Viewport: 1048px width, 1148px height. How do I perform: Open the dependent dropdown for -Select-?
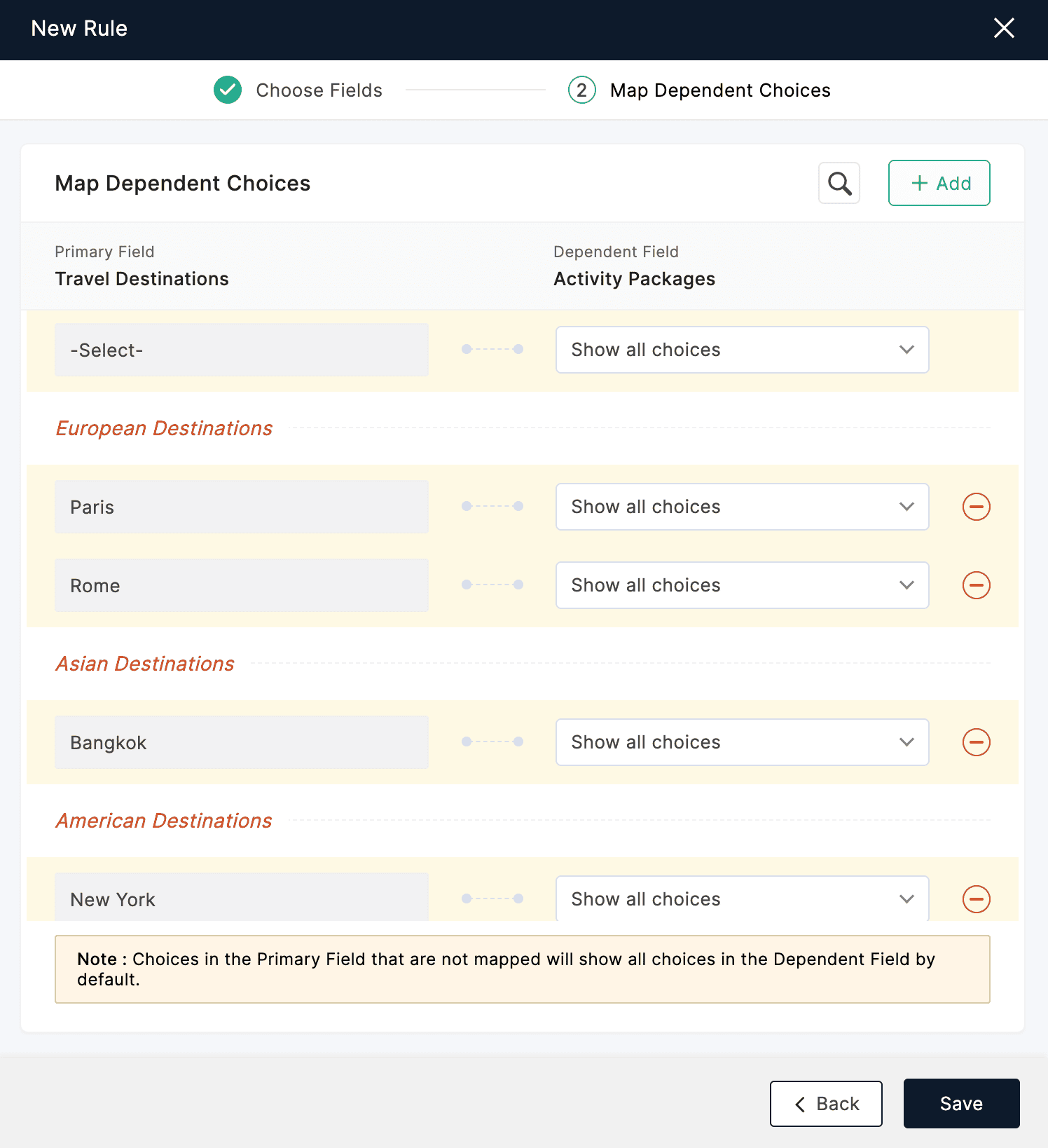[x=742, y=350]
